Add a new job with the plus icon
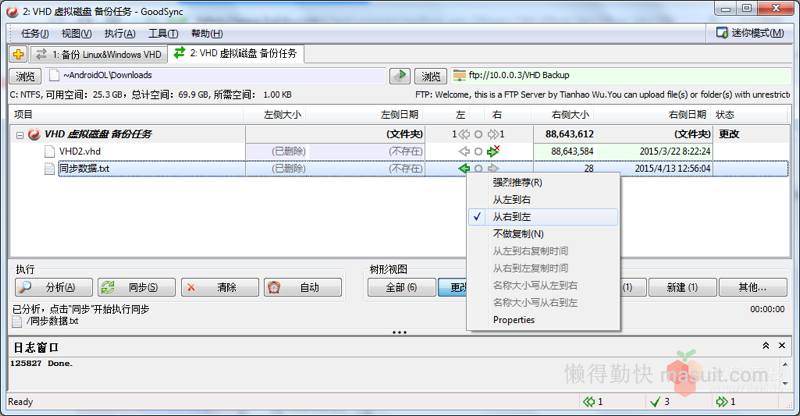This screenshot has width=800, height=416. point(18,54)
